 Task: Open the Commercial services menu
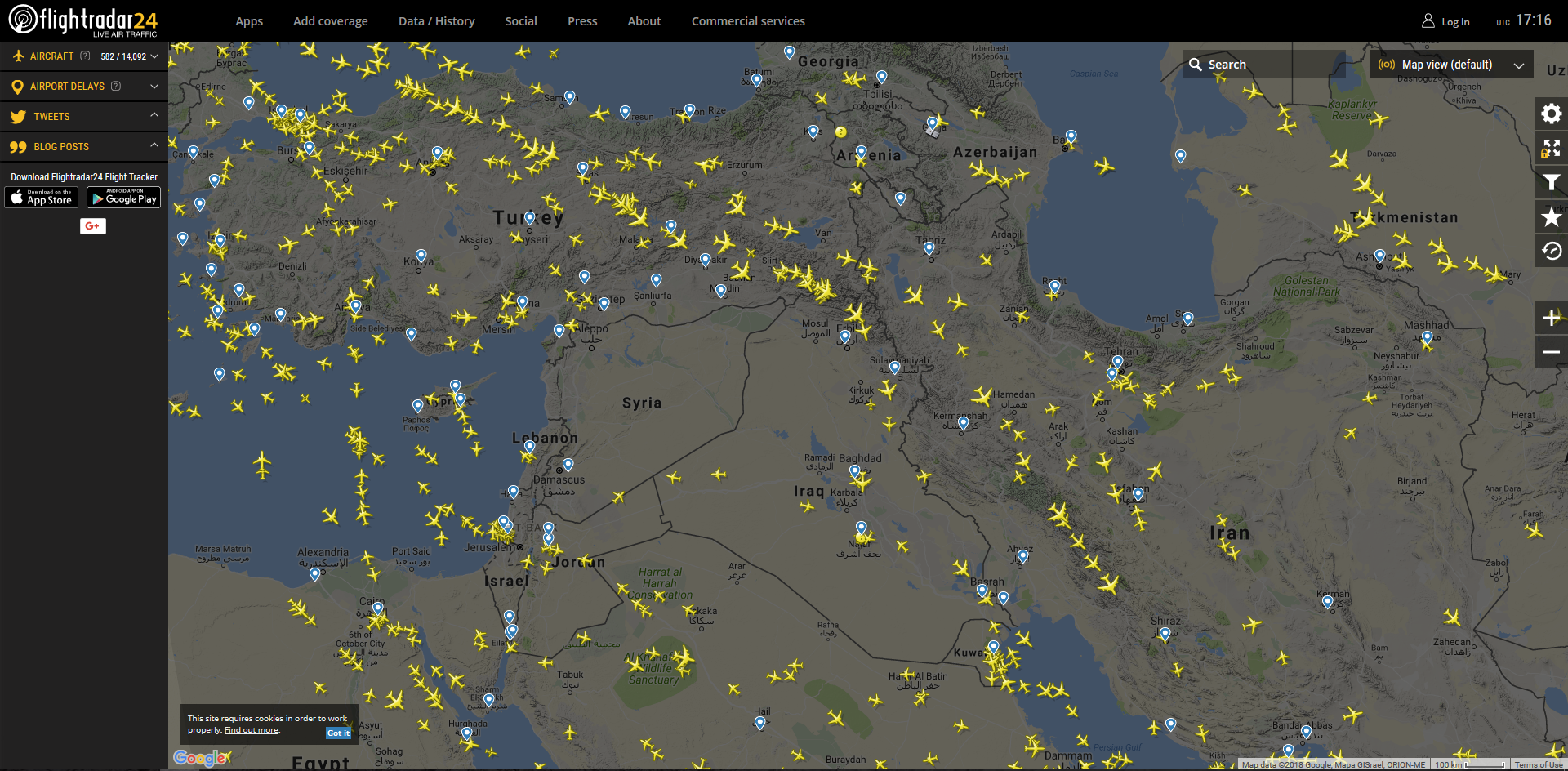point(748,21)
